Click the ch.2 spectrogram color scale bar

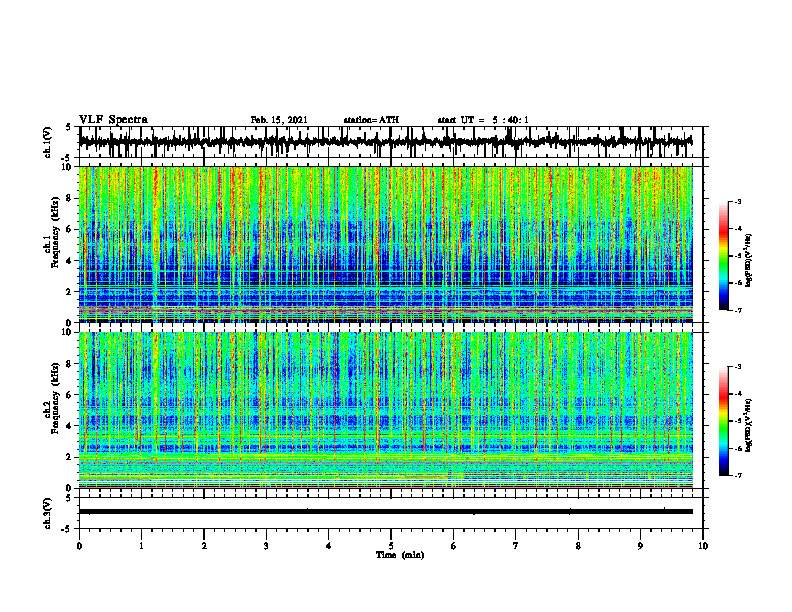724,421
